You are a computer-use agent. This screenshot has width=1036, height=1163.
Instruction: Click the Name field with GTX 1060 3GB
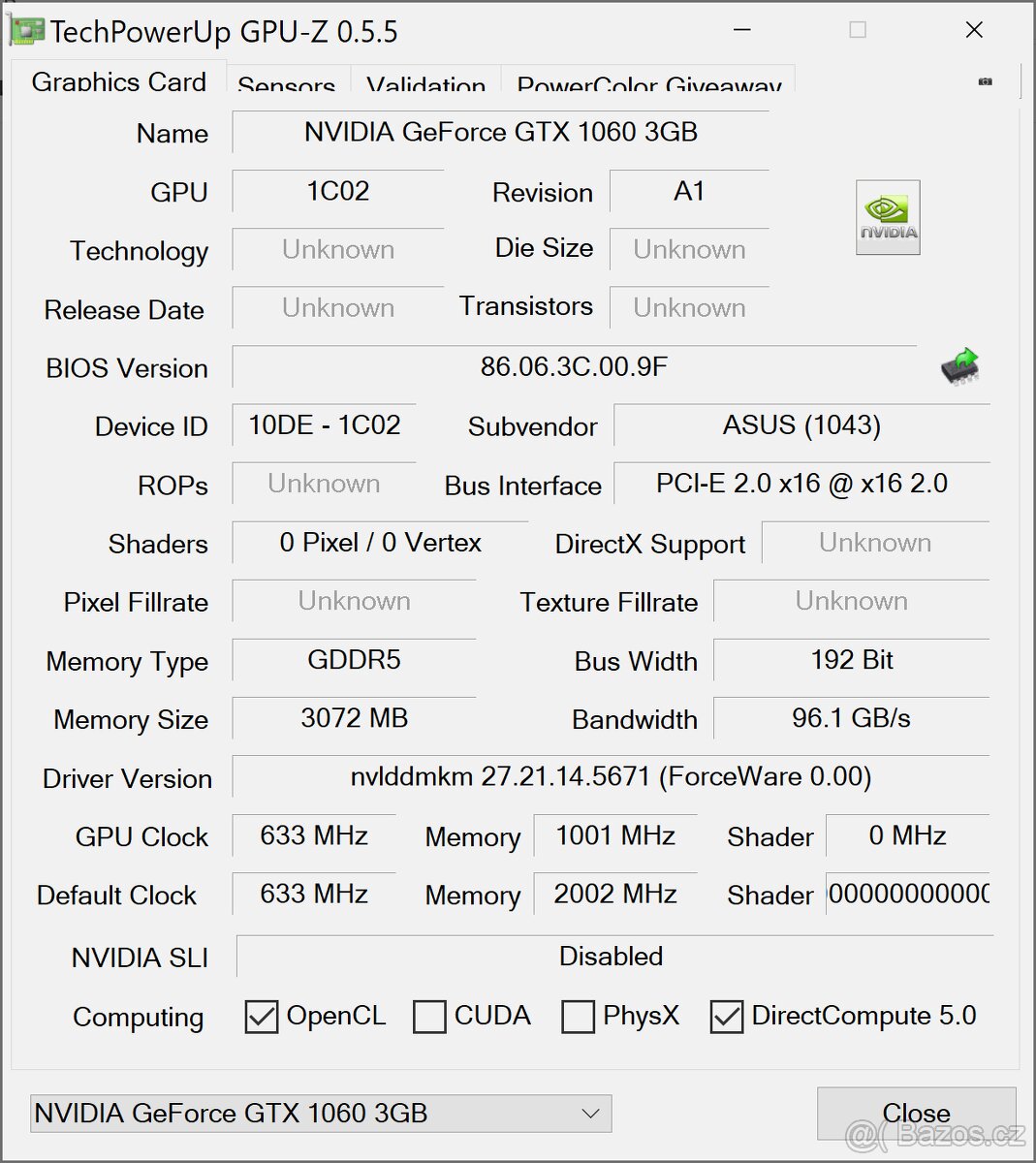pyautogui.click(x=501, y=132)
